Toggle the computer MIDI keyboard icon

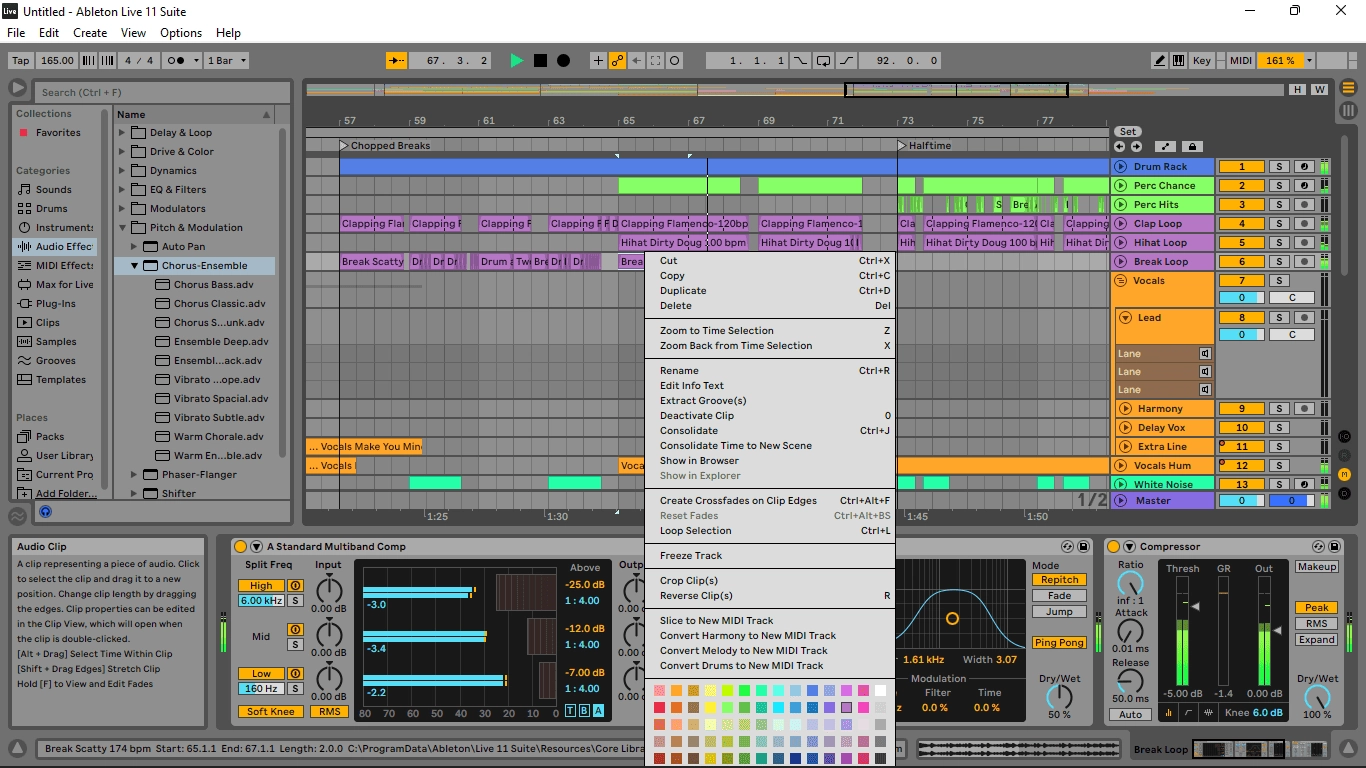click(1177, 61)
